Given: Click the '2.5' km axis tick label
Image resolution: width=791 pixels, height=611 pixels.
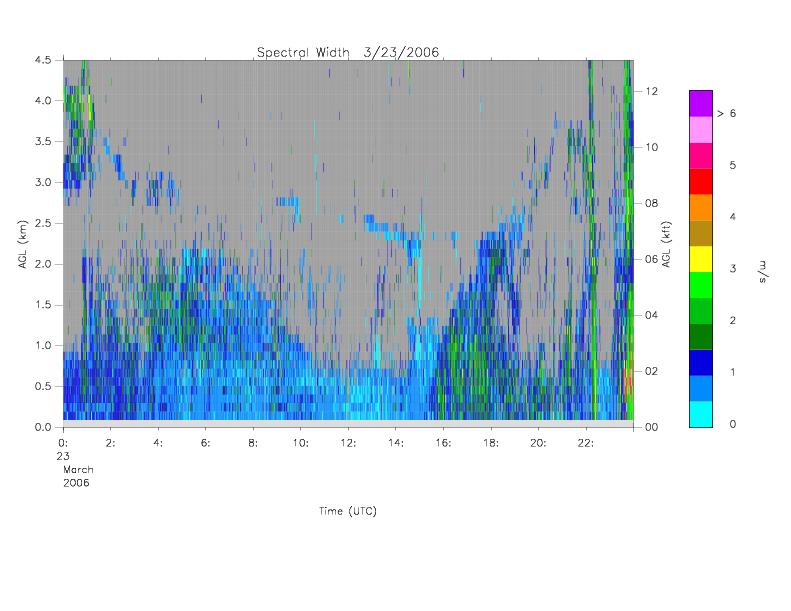Looking at the screenshot, I should coord(43,224).
